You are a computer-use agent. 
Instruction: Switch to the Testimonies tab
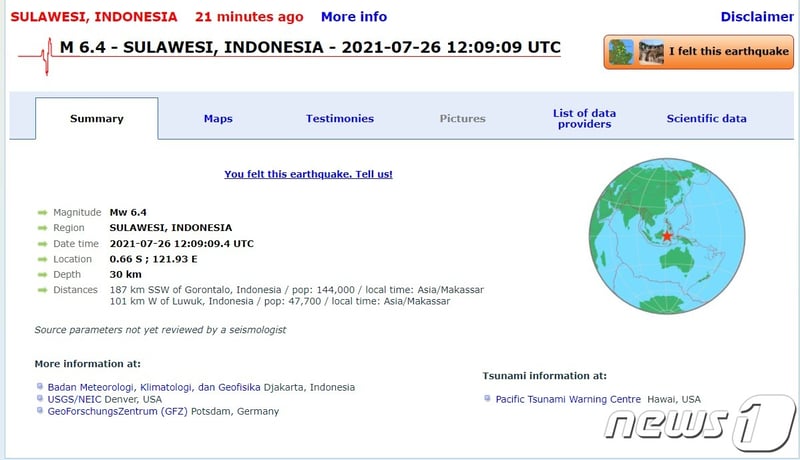coord(340,119)
